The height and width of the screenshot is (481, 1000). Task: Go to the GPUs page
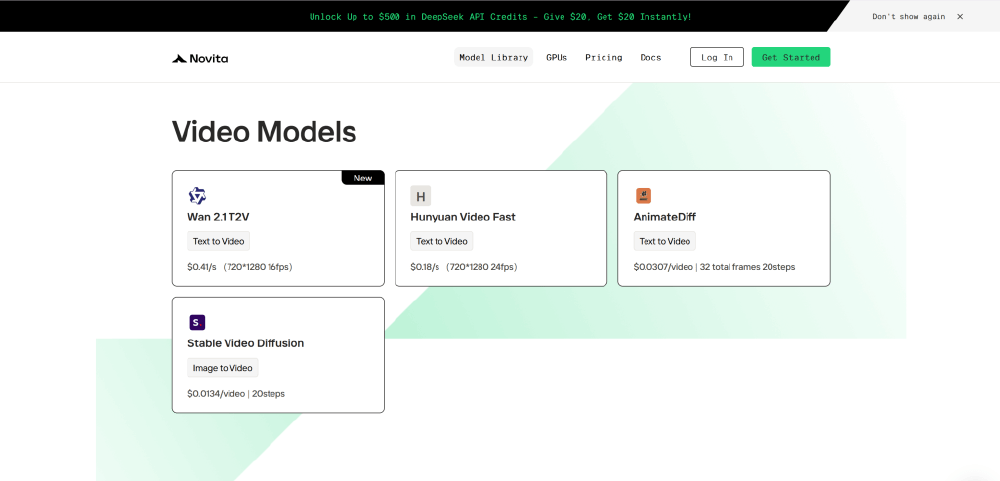pyautogui.click(x=556, y=58)
